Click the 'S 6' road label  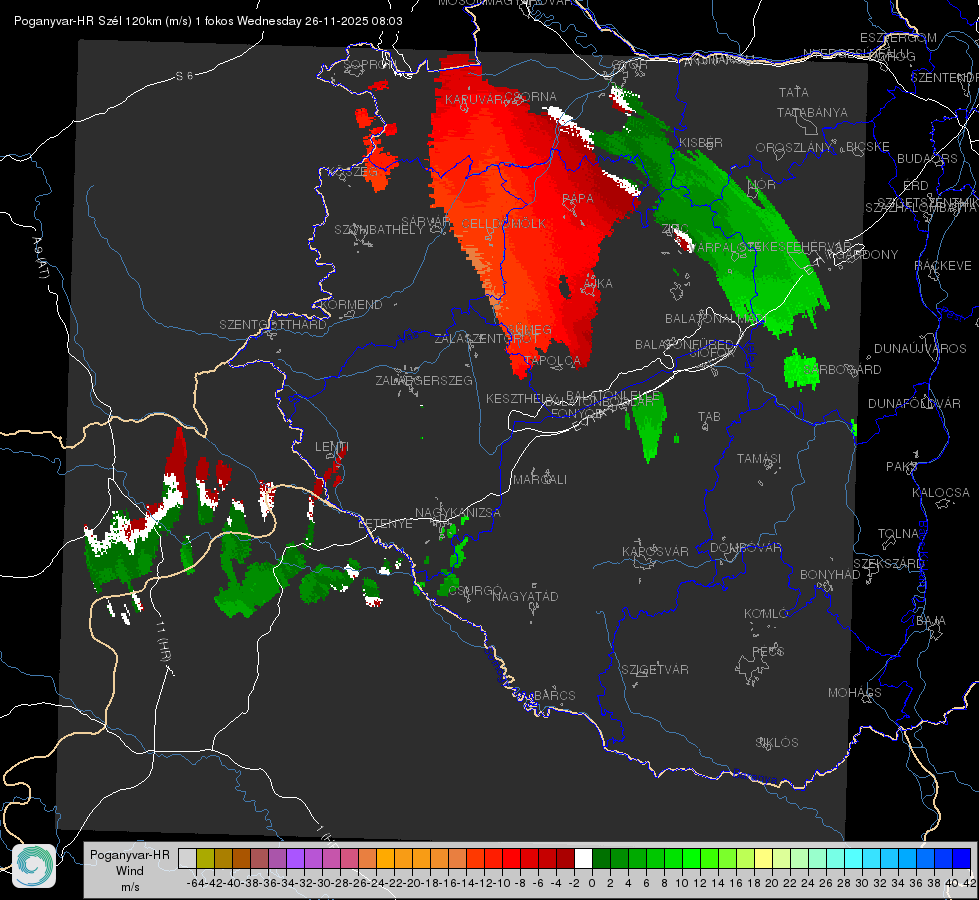click(184, 76)
